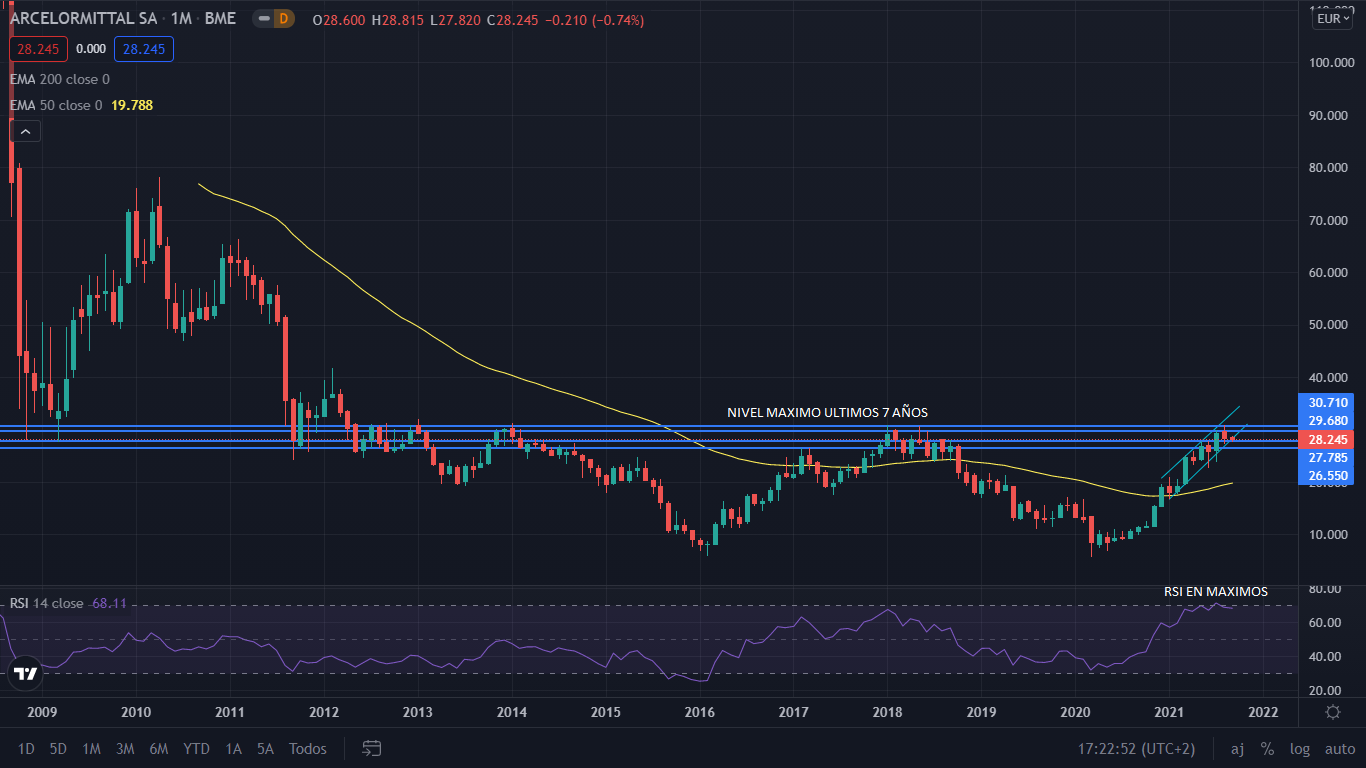Collapse the indicator legend with chevron
This screenshot has height=768, width=1366.
click(25, 131)
